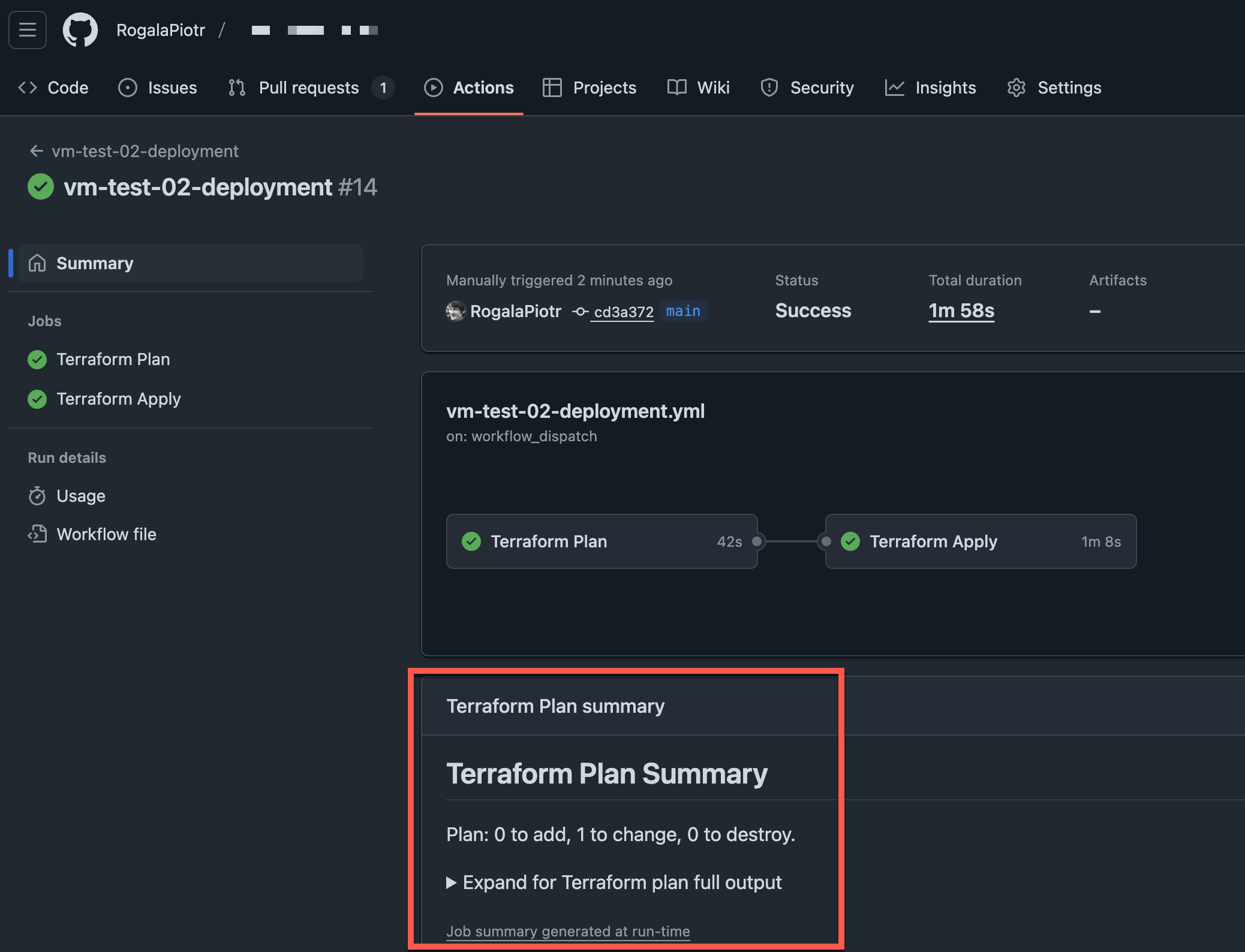Open Job summary generated at run-time link

[x=568, y=931]
